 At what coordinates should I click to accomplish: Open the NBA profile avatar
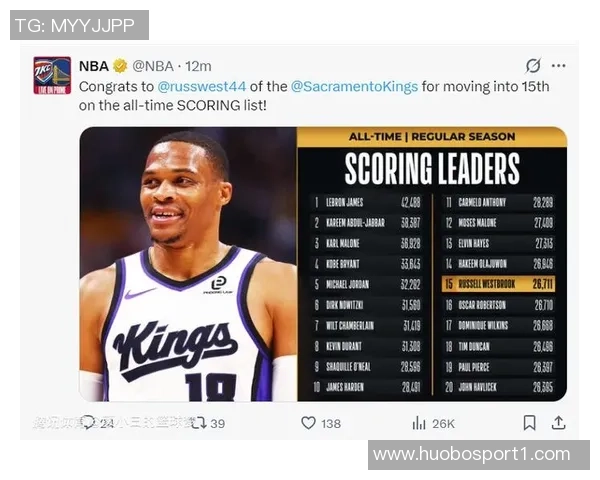click(x=52, y=75)
